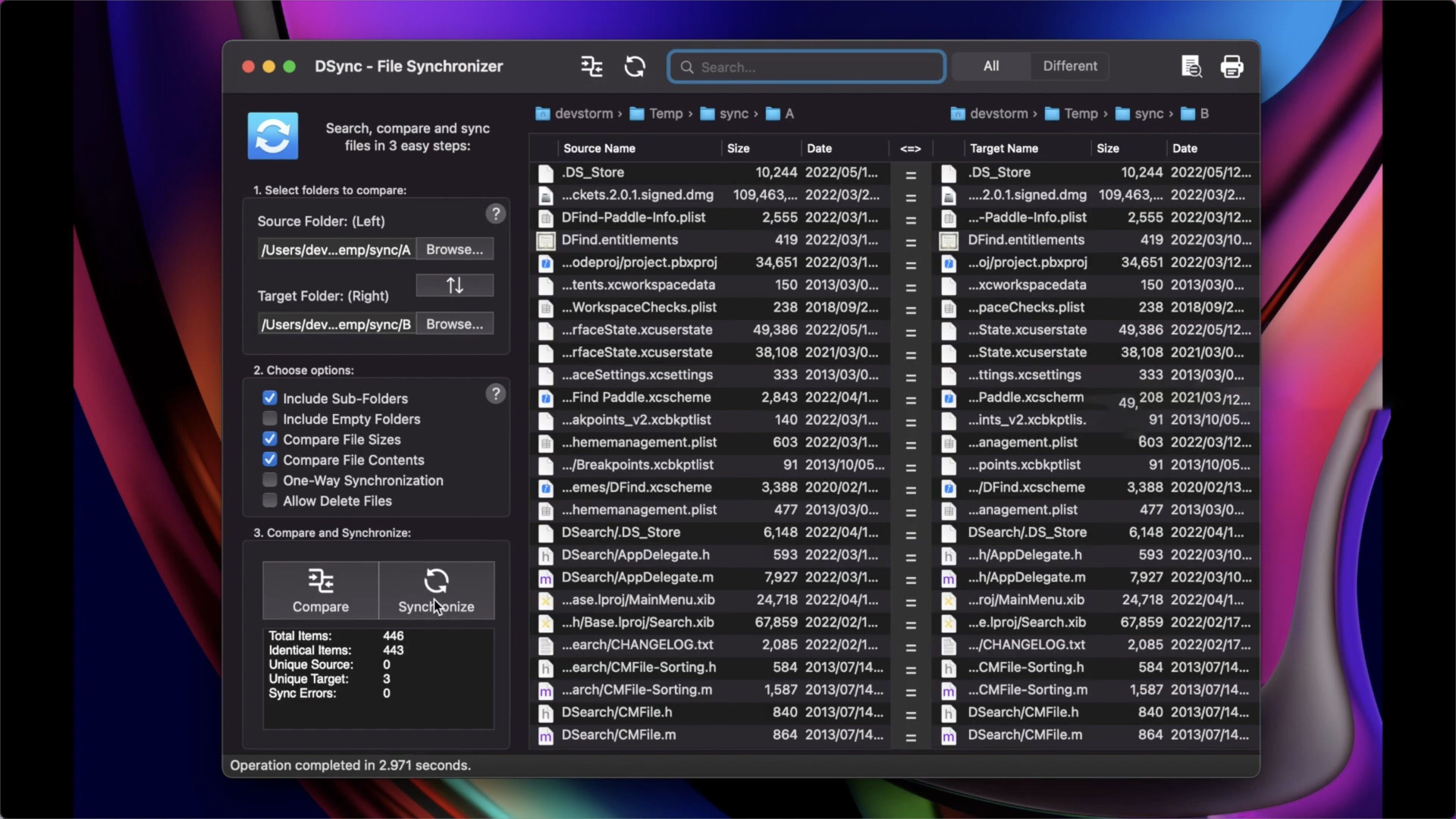Click the xib icon of source ...ase.lproj/MainMenu.xib
The width and height of the screenshot is (1456, 819).
[546, 601]
